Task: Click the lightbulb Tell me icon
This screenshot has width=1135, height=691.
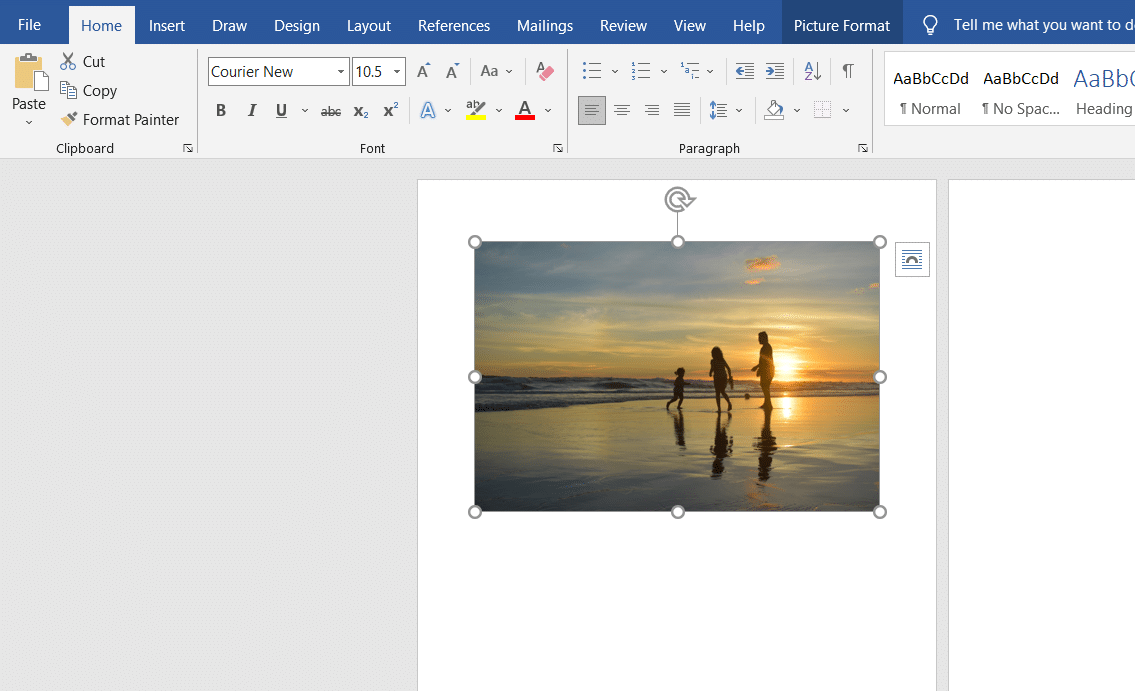Action: click(x=930, y=25)
